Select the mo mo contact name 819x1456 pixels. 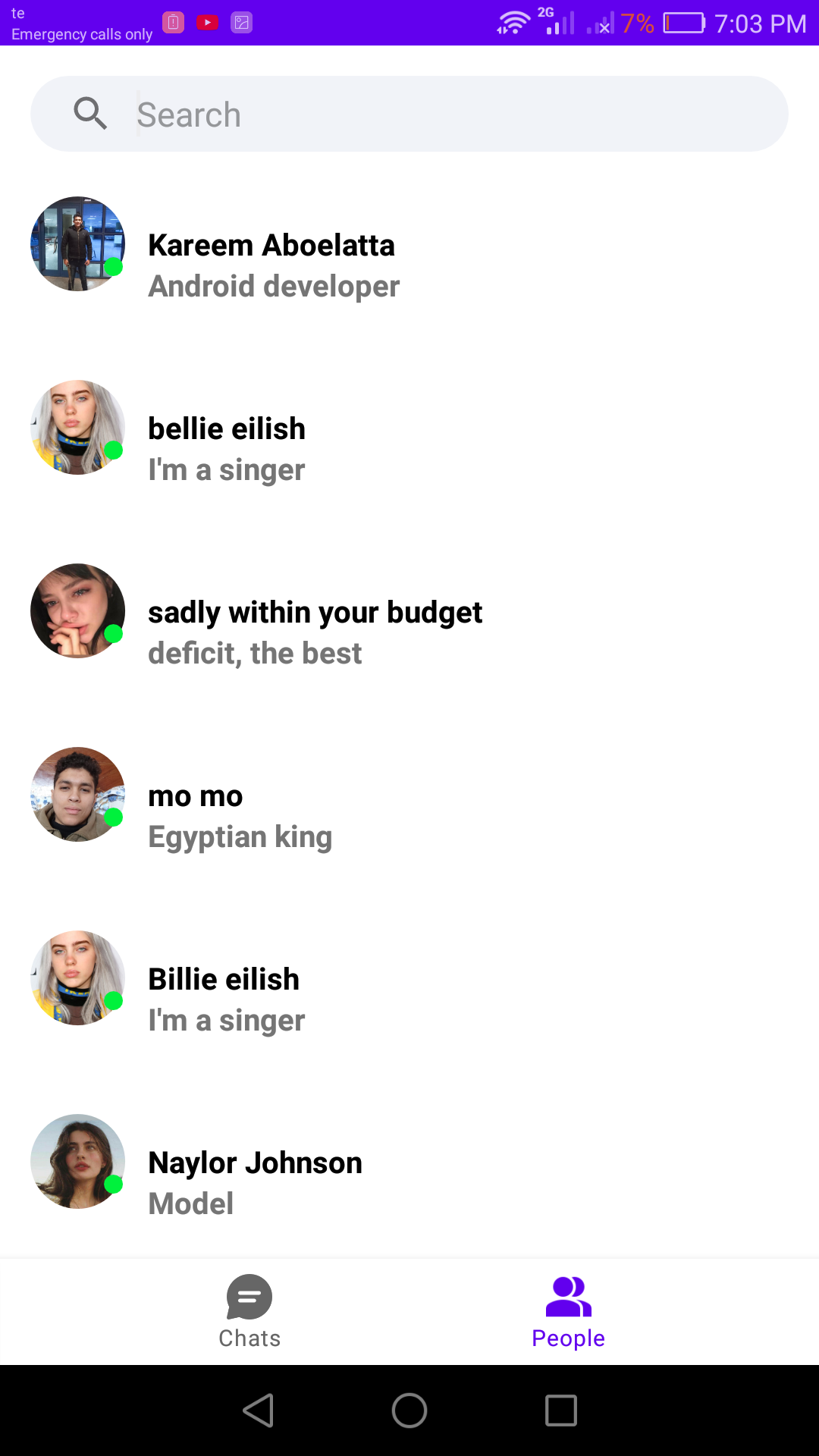coord(195,796)
